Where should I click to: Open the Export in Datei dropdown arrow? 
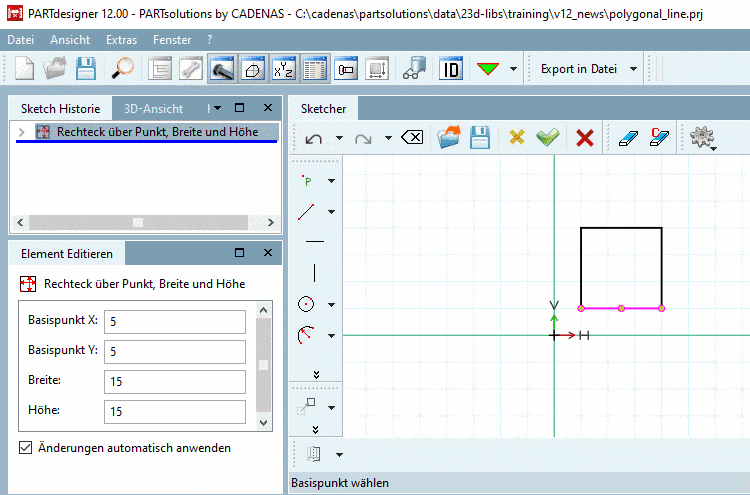[634, 69]
